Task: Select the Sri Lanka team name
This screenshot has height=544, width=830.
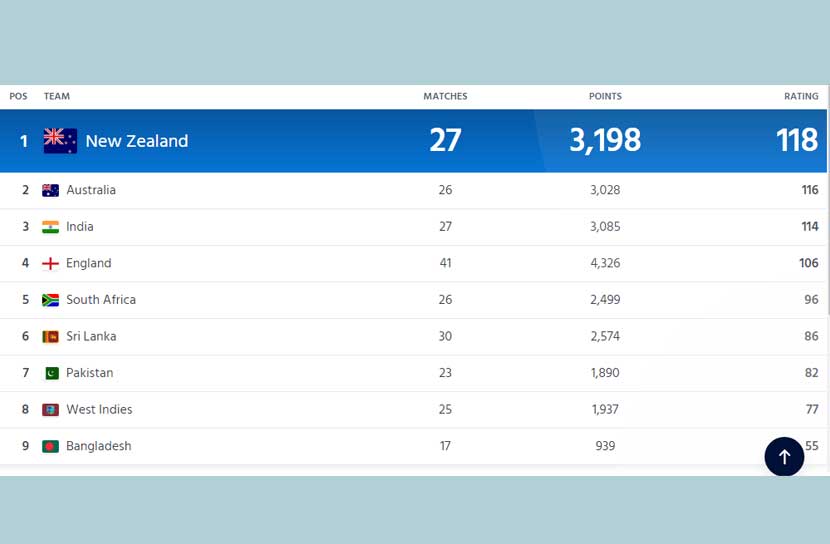Action: pyautogui.click(x=91, y=336)
